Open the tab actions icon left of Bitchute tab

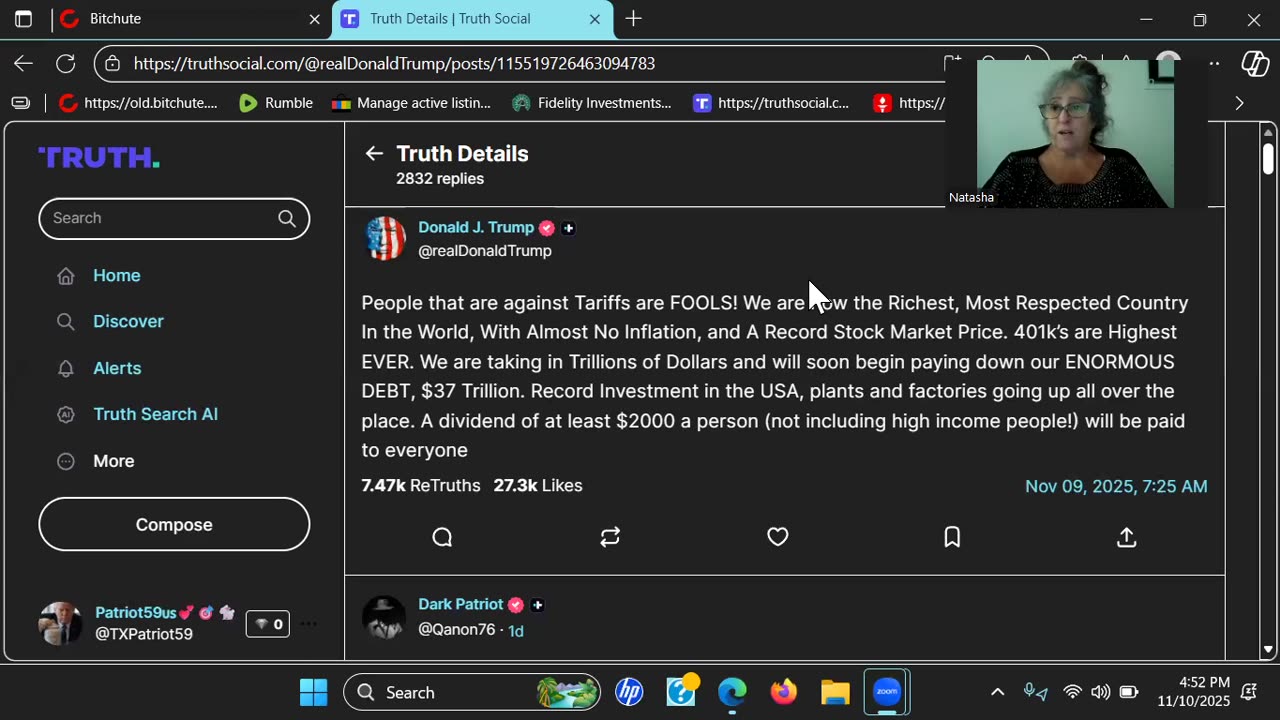23,19
